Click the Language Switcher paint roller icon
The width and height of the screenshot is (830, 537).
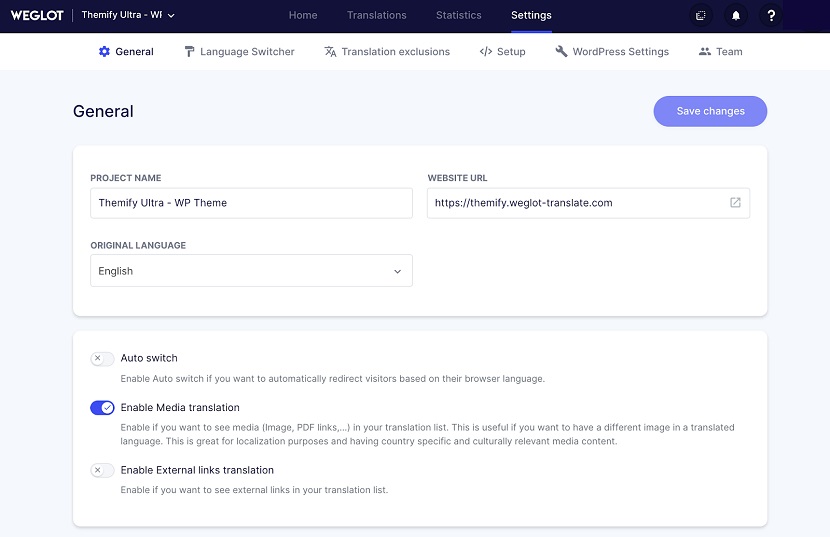click(x=189, y=51)
